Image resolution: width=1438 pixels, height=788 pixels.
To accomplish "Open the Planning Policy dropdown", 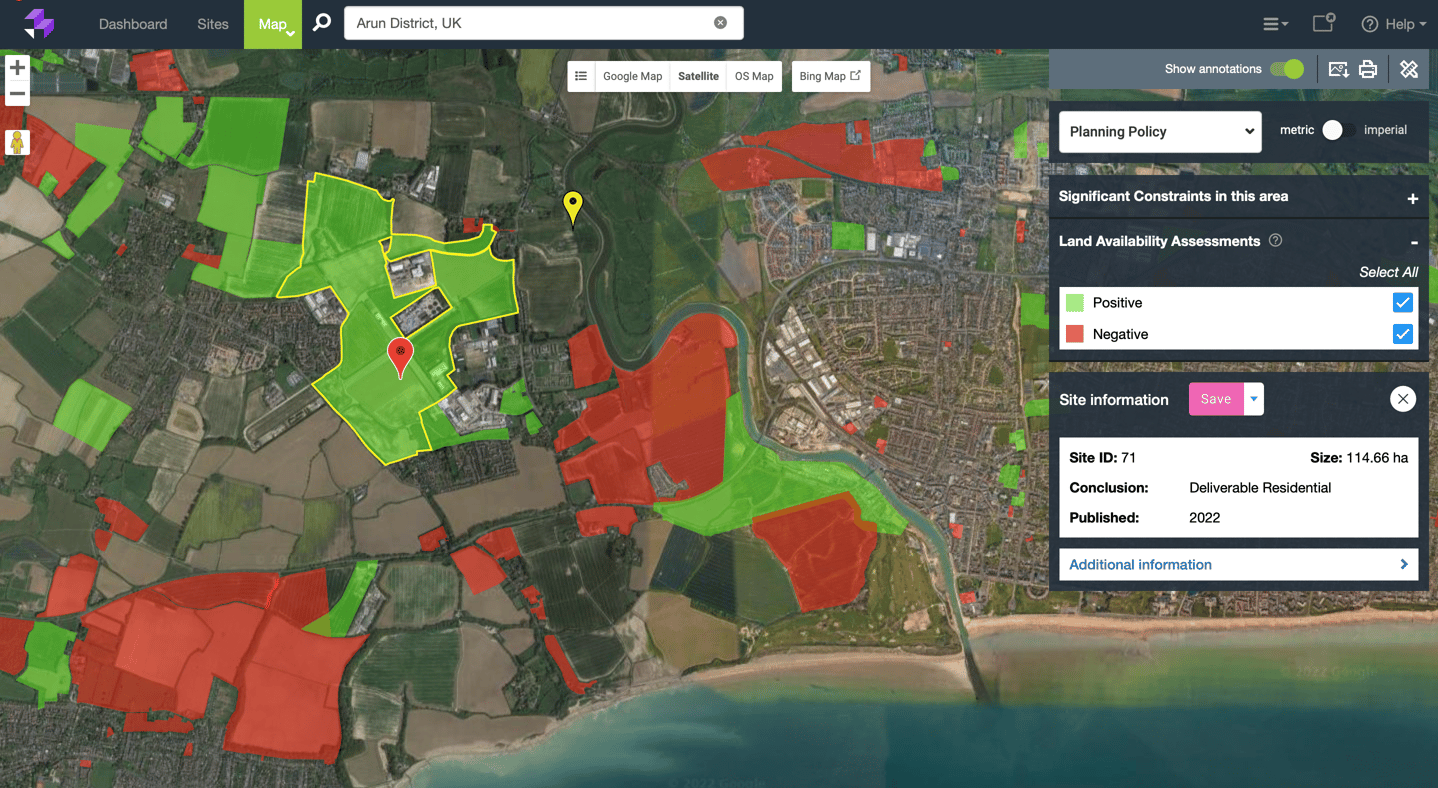I will coord(1159,131).
